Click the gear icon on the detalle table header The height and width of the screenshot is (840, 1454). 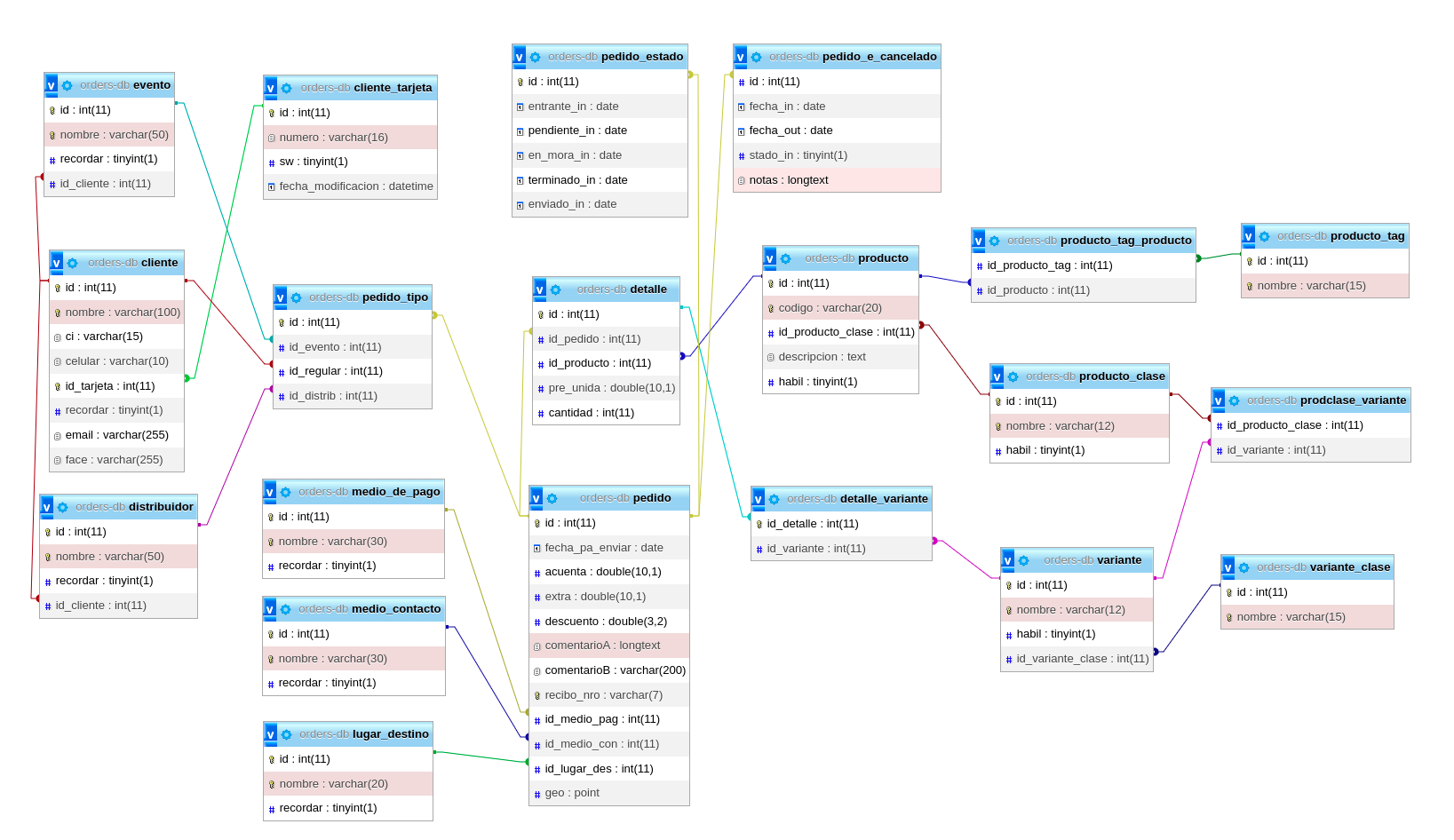tap(554, 289)
